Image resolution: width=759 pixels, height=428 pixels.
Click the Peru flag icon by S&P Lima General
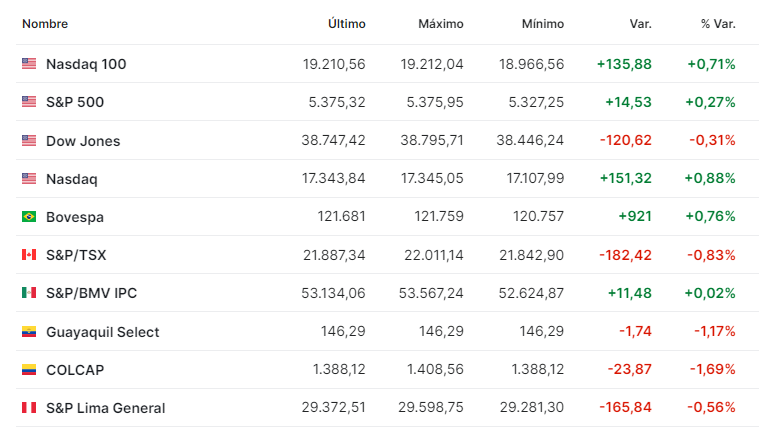tap(29, 408)
